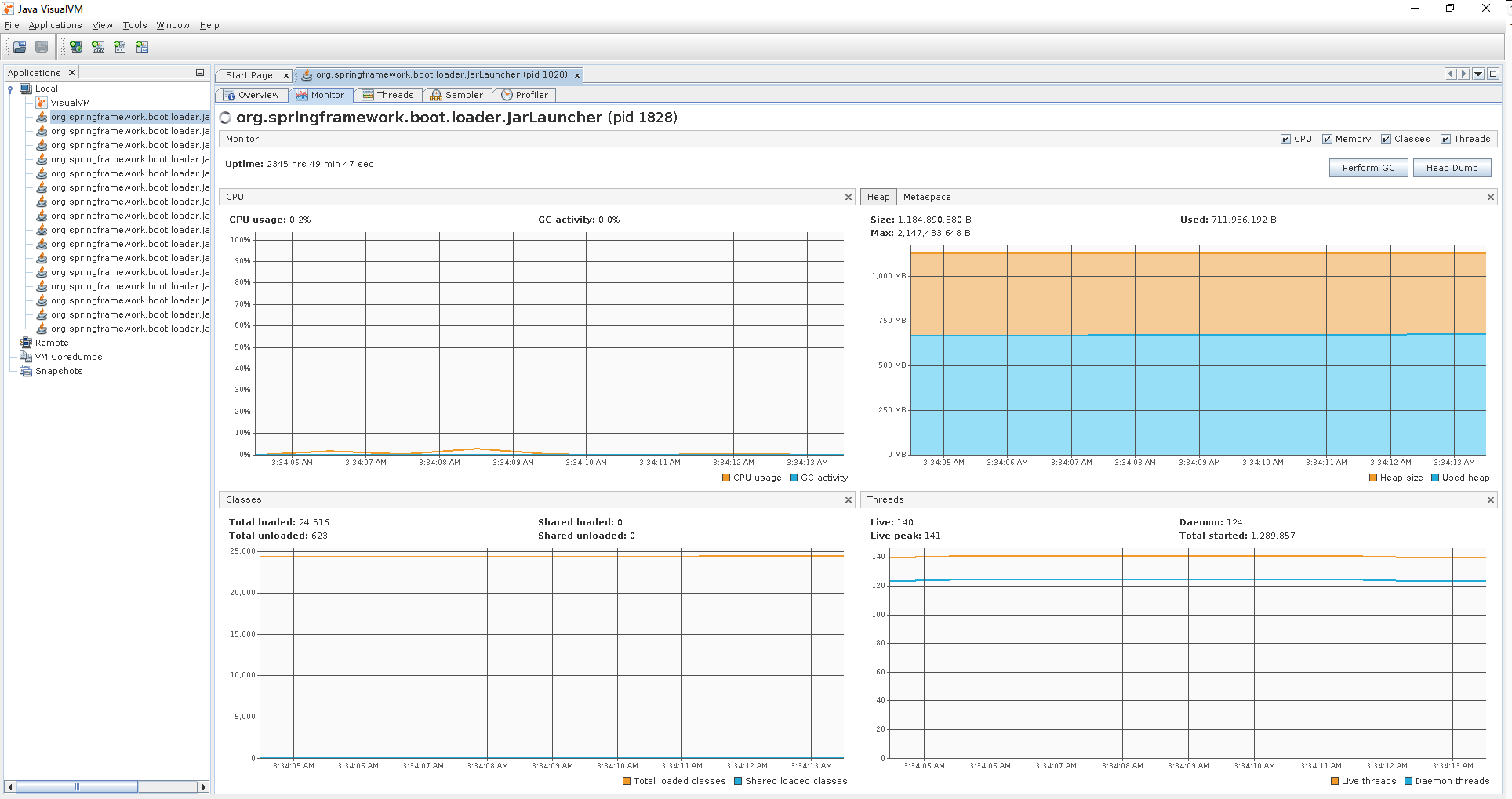Open the Help menu
The image size is (1512, 799).
(209, 25)
